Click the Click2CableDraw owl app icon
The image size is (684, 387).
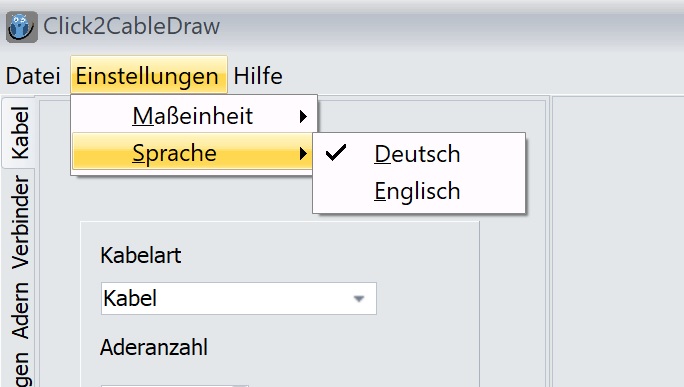click(21, 27)
